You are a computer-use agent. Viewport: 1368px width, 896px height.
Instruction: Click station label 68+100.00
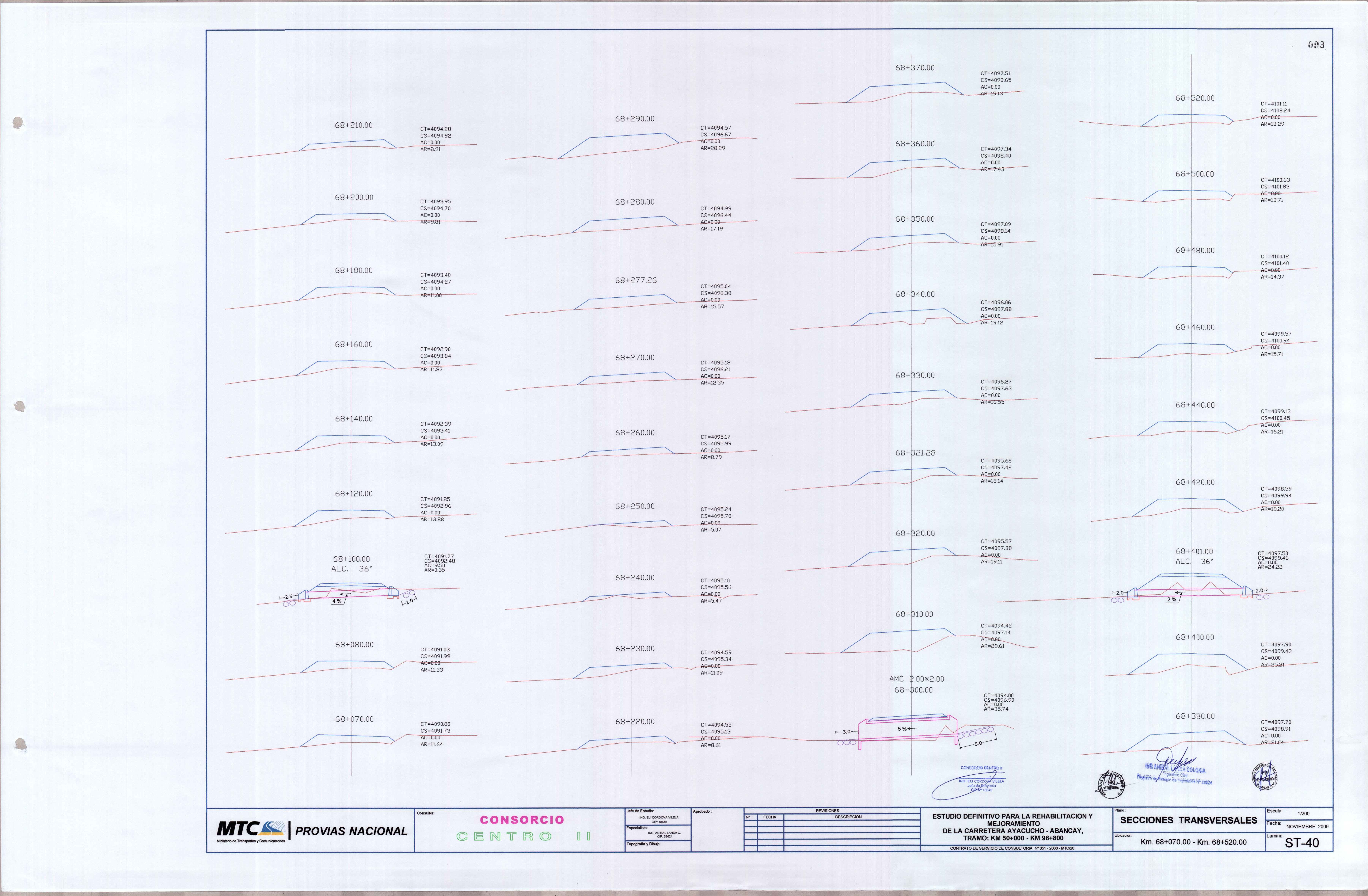click(351, 559)
